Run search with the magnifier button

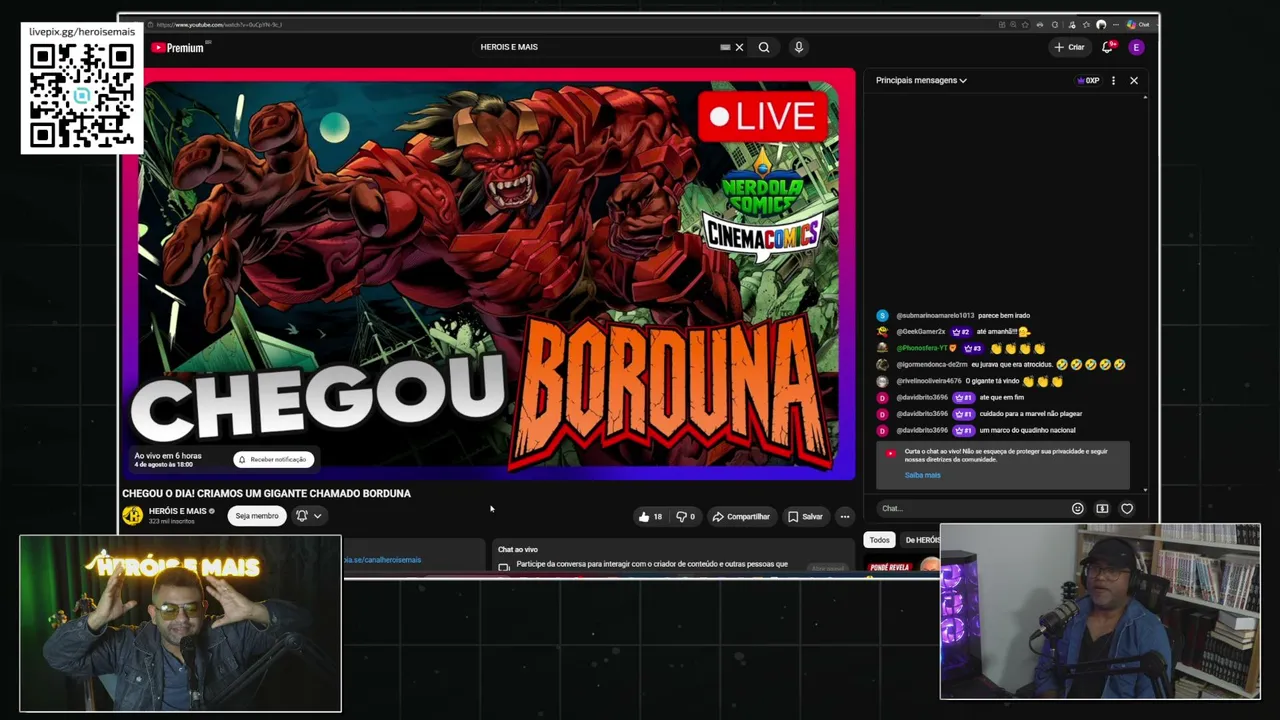click(764, 47)
